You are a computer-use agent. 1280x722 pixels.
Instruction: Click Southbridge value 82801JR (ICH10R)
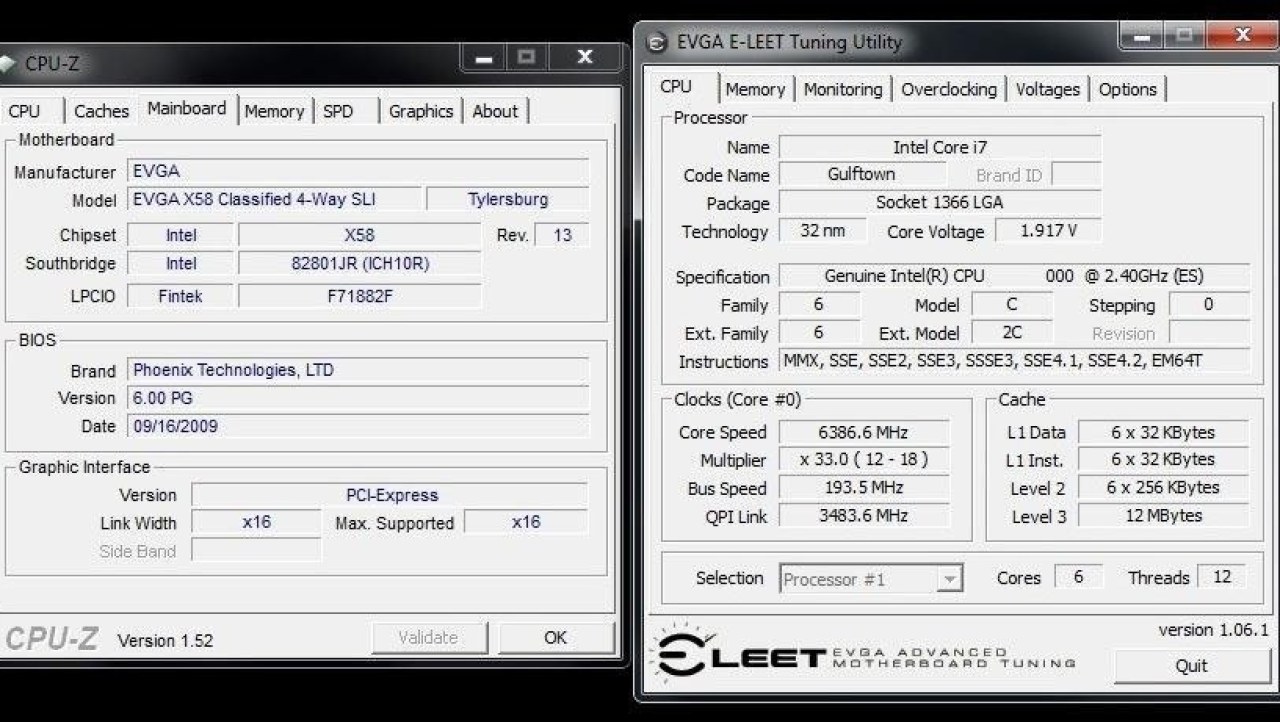(359, 264)
